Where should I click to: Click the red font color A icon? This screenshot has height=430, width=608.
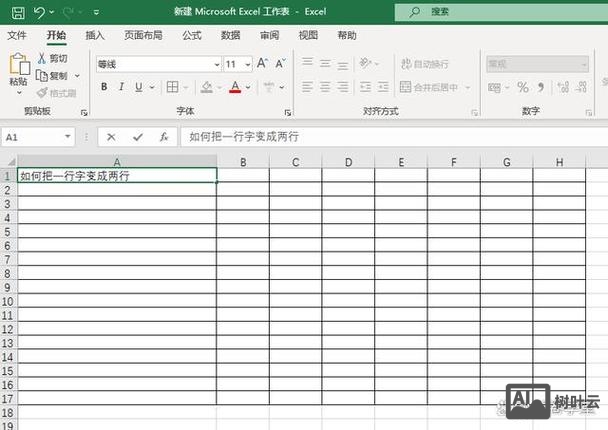[235, 87]
